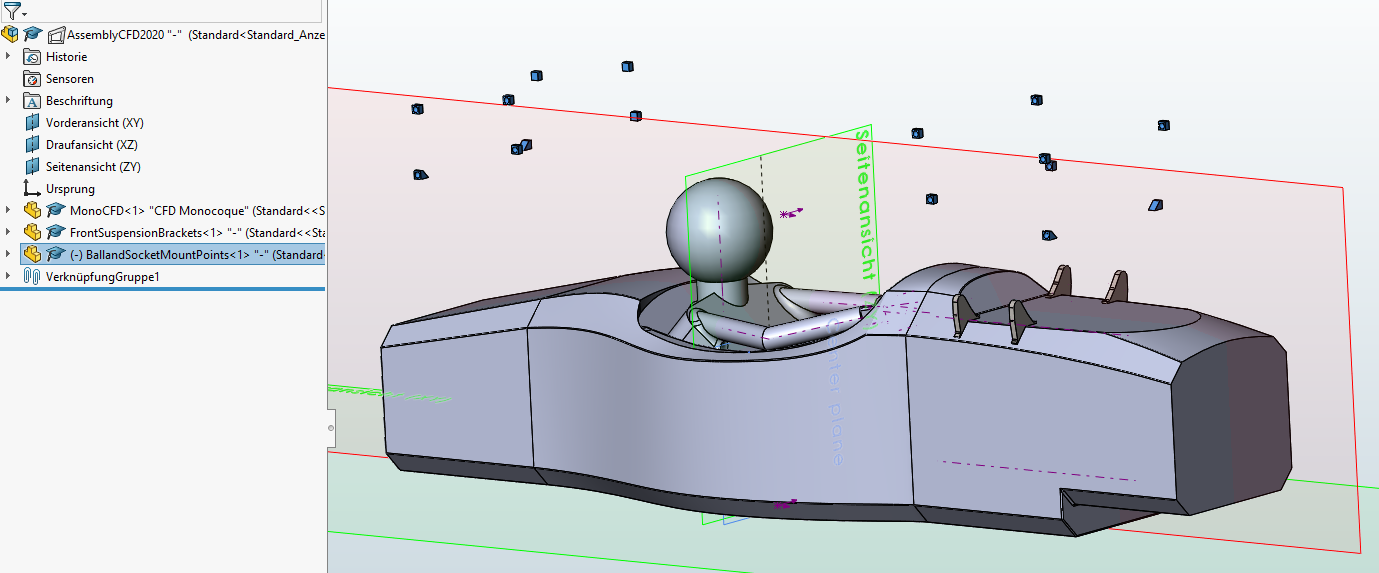Click the AssemblyCFD2020 assembly icon
This screenshot has height=573, width=1379.
coord(10,34)
